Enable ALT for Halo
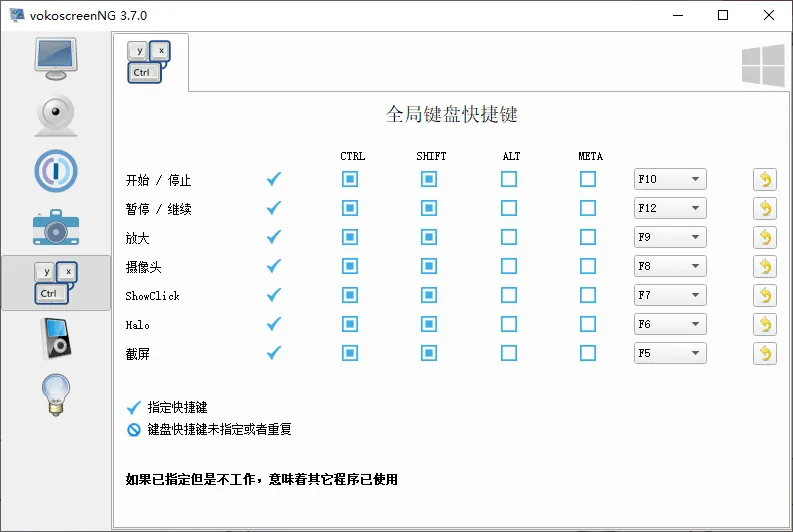 (x=509, y=324)
